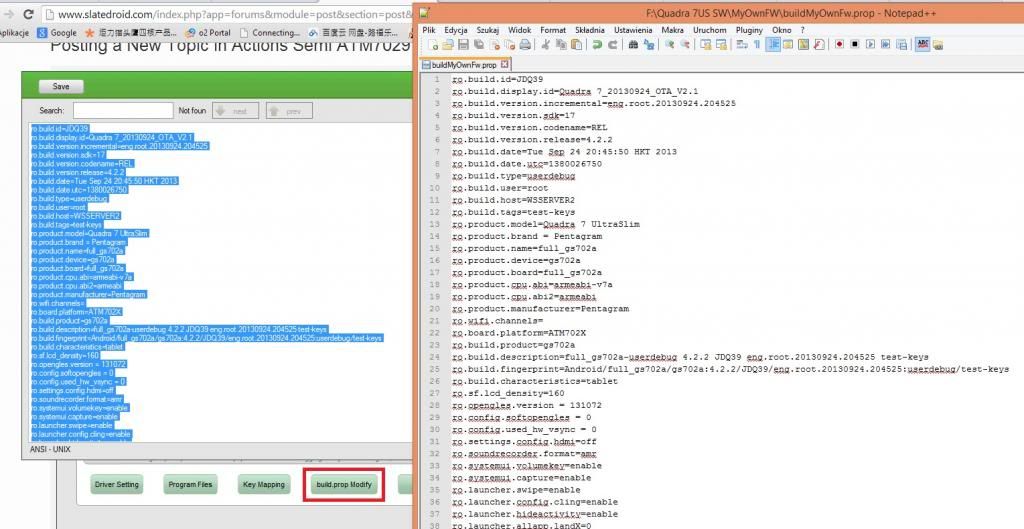Open the Aplikacje bookmarks shortcut
Image resolution: width=1024 pixels, height=529 pixels.
[14, 32]
